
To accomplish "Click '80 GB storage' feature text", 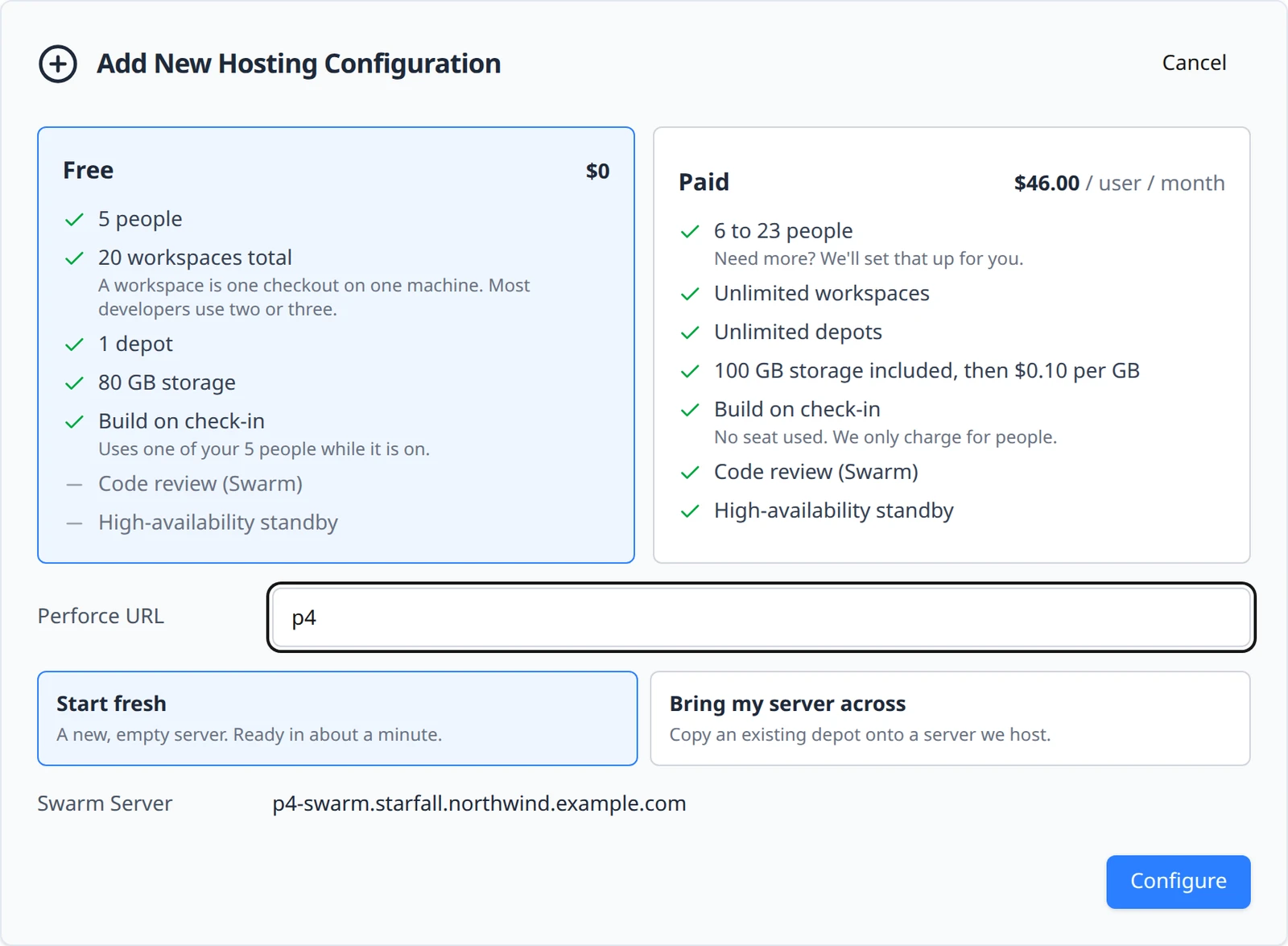I will pos(167,383).
